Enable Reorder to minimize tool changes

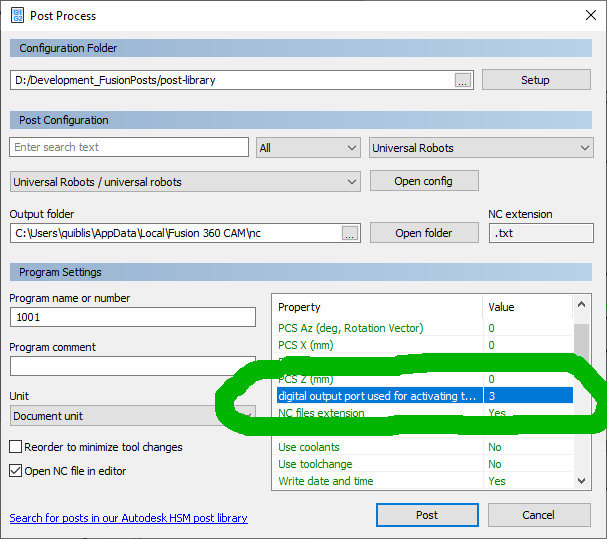tap(16, 447)
